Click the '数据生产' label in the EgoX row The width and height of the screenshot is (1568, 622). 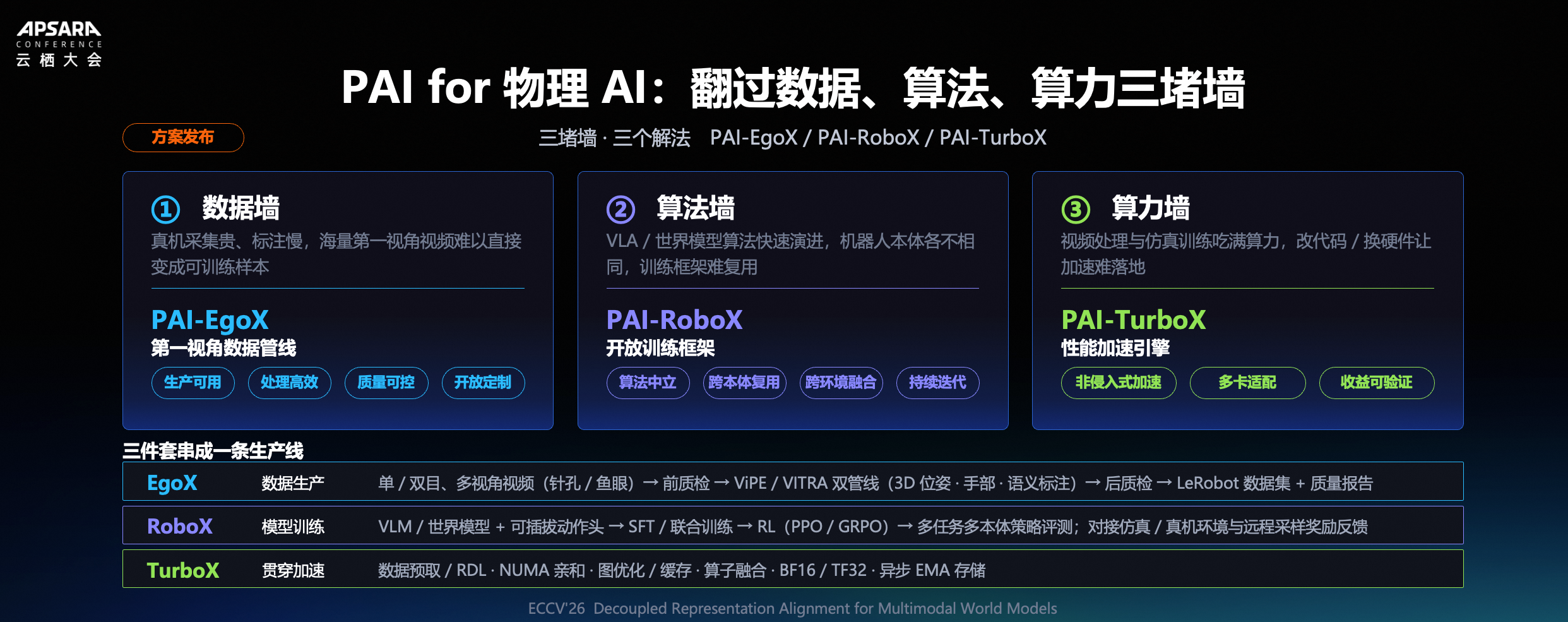[293, 484]
